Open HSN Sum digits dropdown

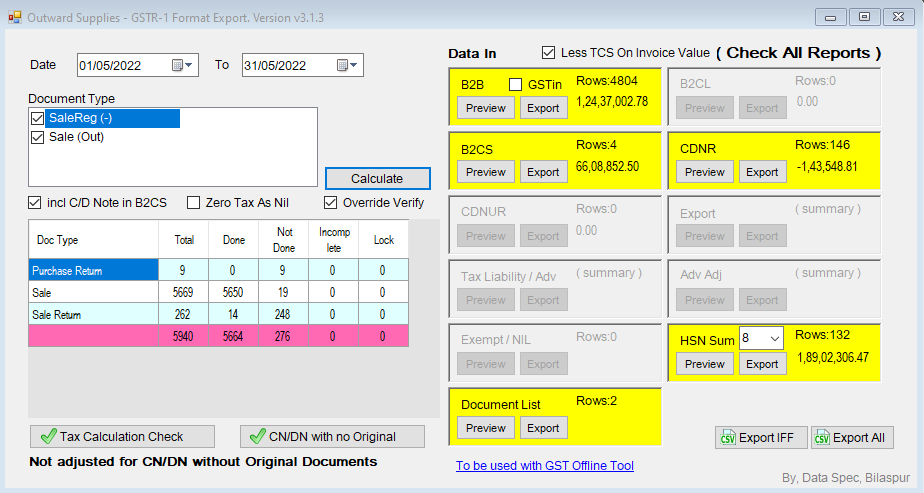pyautogui.click(x=774, y=339)
